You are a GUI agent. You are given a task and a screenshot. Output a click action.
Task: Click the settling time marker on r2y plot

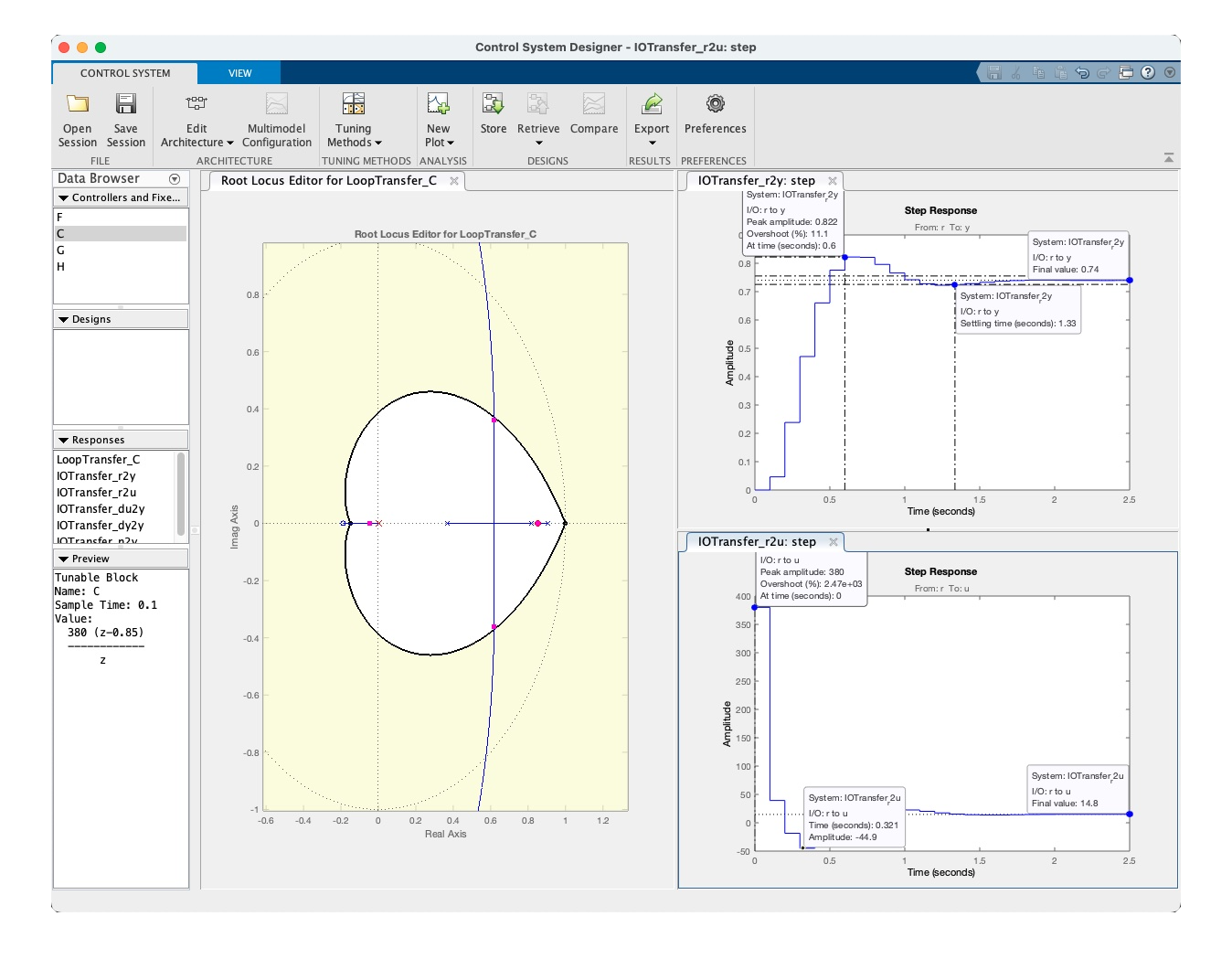coord(955,285)
